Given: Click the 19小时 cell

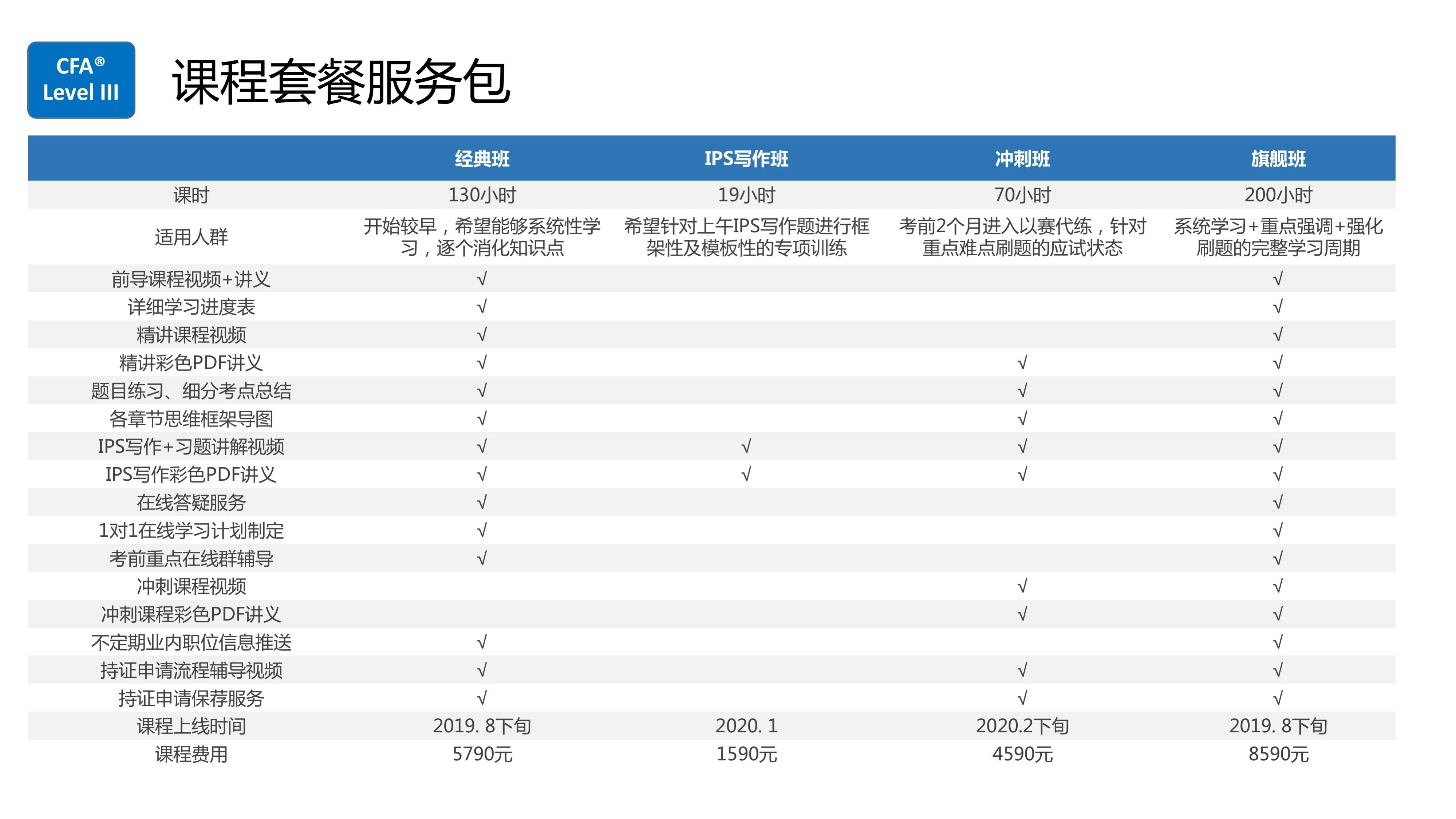Looking at the screenshot, I should pos(746,195).
